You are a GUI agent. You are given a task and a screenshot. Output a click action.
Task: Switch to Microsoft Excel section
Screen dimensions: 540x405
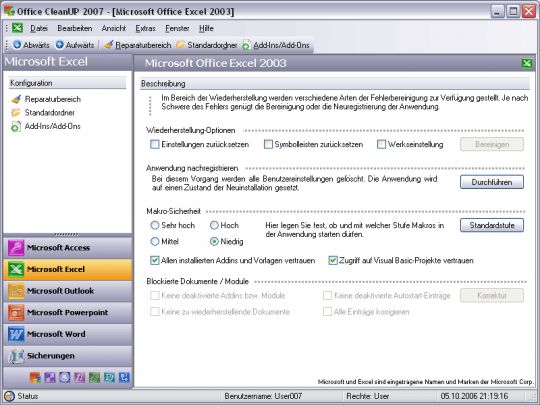pyautogui.click(x=68, y=269)
